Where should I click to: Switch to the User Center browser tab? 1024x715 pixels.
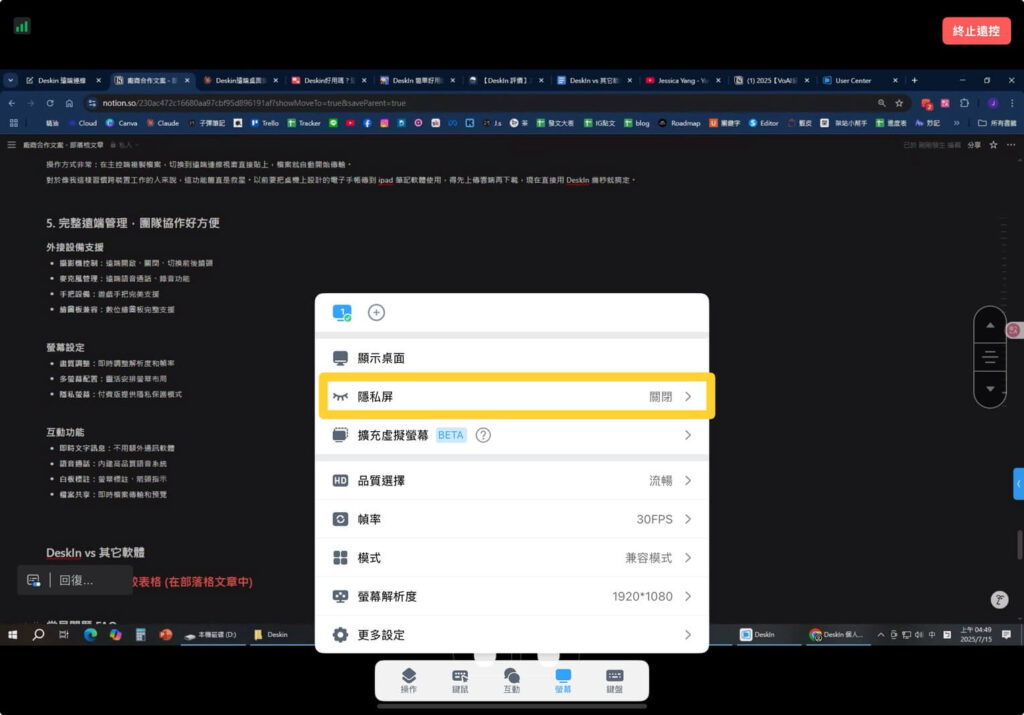coord(861,80)
